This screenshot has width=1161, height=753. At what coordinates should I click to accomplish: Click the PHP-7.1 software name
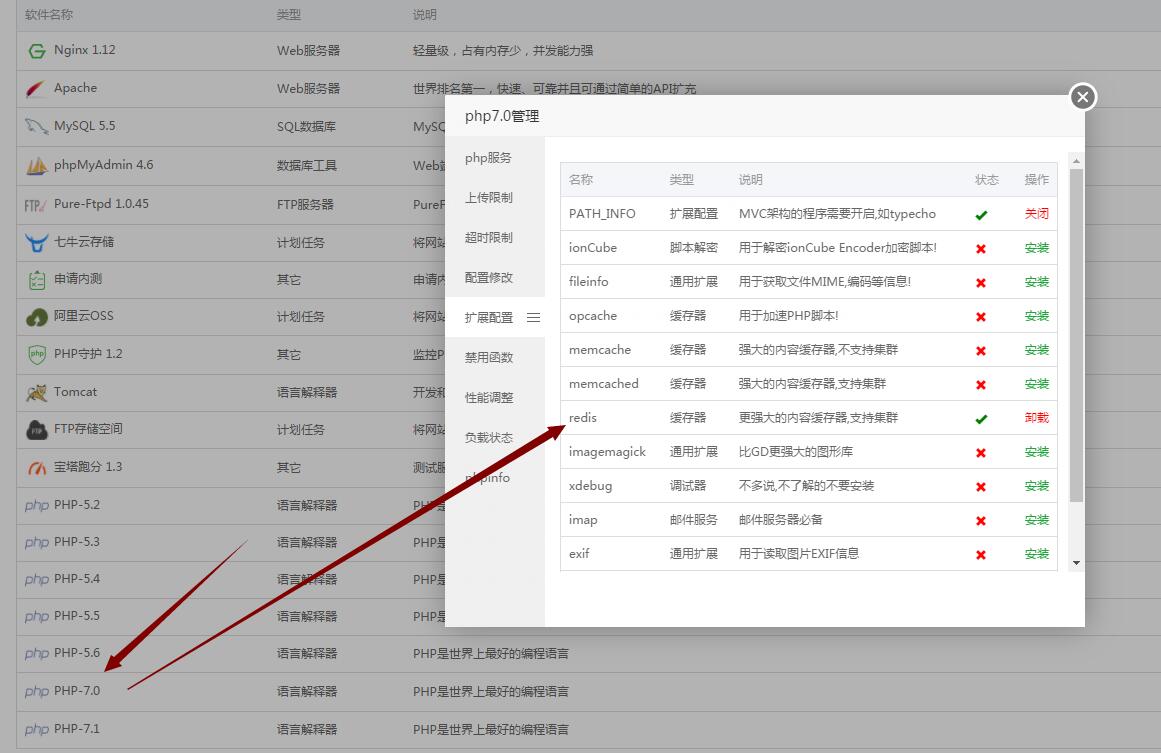(77, 729)
